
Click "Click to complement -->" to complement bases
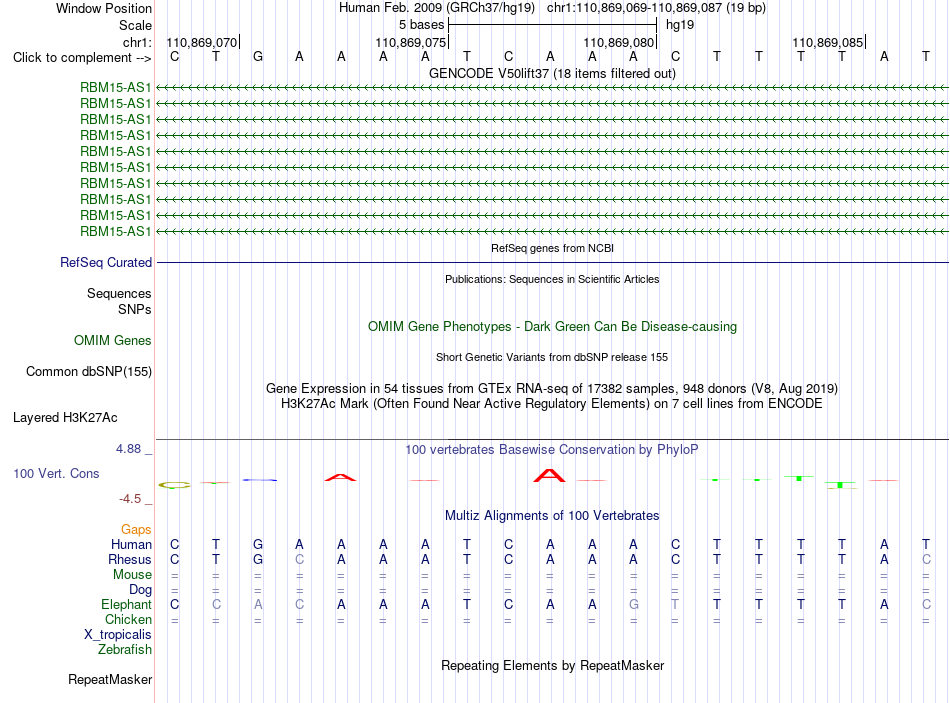click(x=82, y=58)
